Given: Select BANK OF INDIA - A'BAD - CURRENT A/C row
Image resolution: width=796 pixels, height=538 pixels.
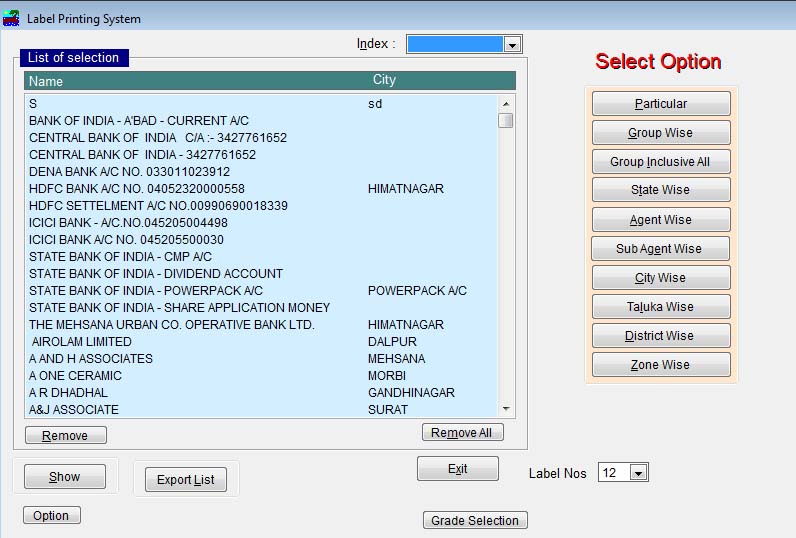Looking at the screenshot, I should tap(261, 121).
